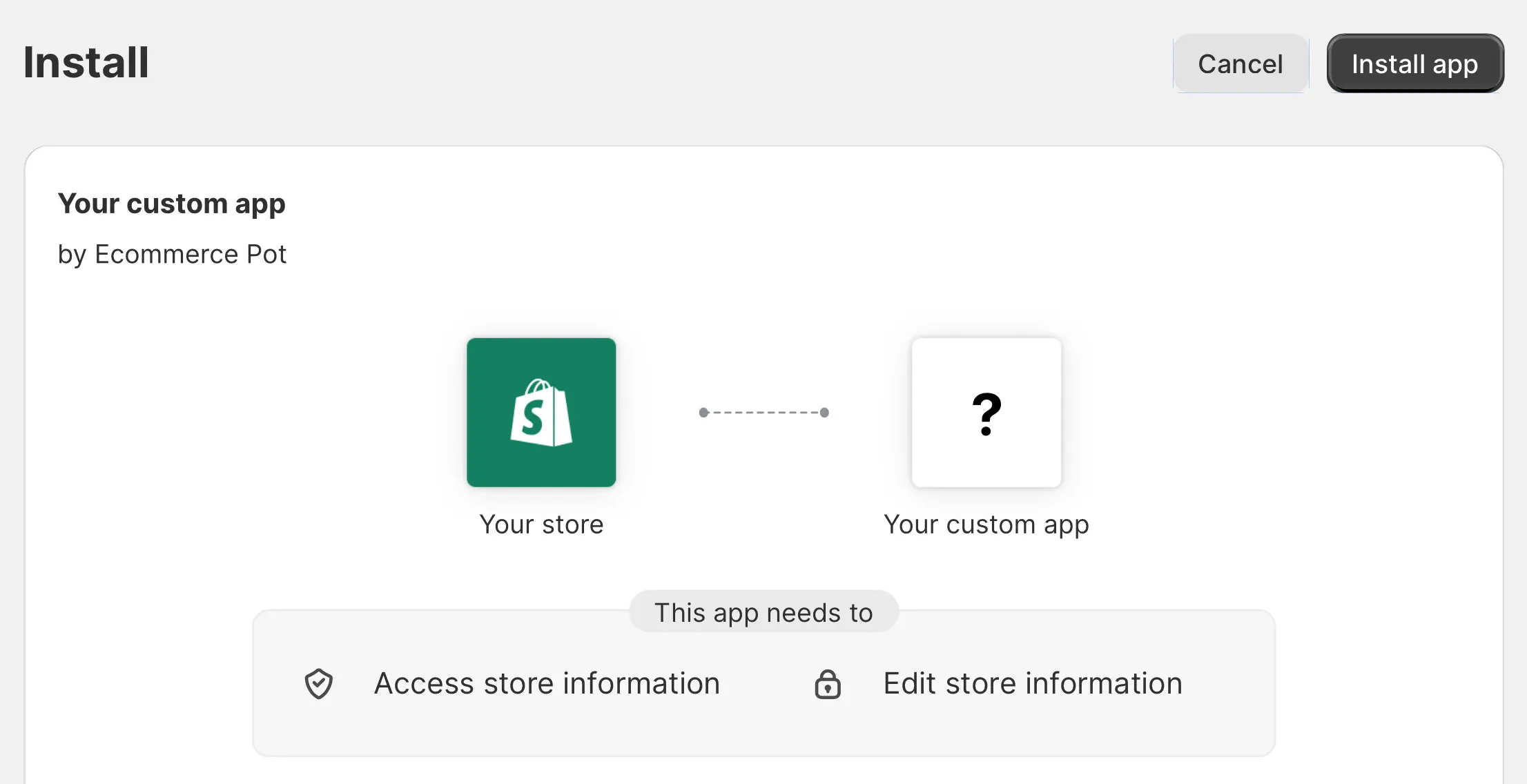The width and height of the screenshot is (1527, 784).
Task: Click the 'Your store' caption under Shopify icon
Action: click(541, 525)
